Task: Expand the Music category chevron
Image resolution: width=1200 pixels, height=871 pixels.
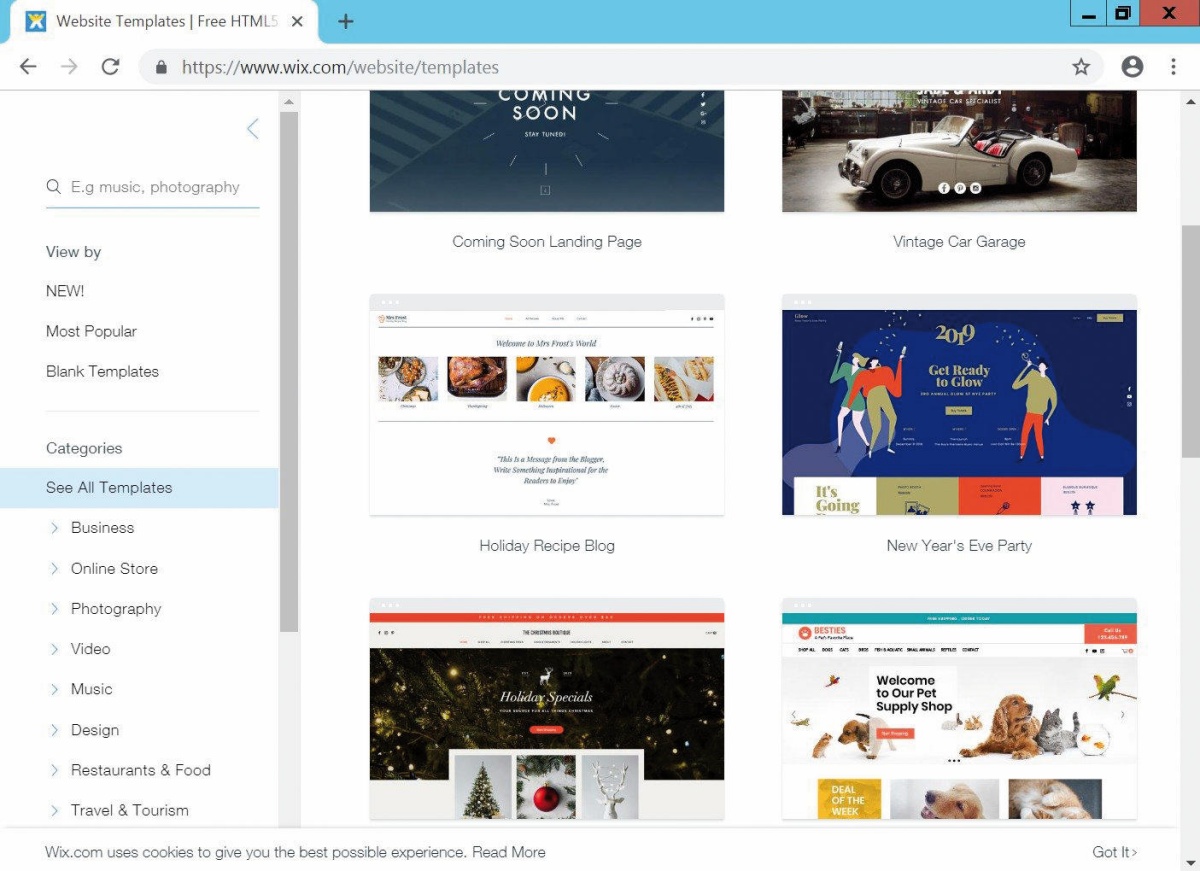Action: pos(55,689)
